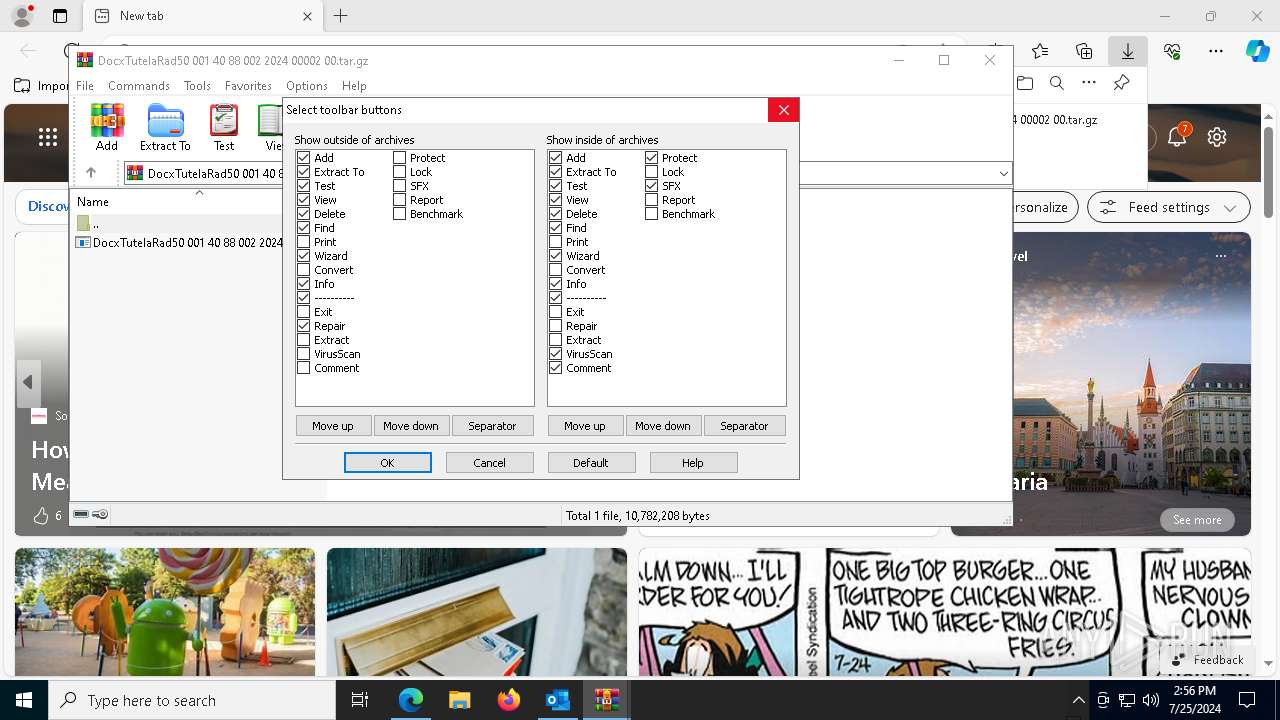The image size is (1280, 720).
Task: Click Separator under inside archives list
Action: coord(745,426)
